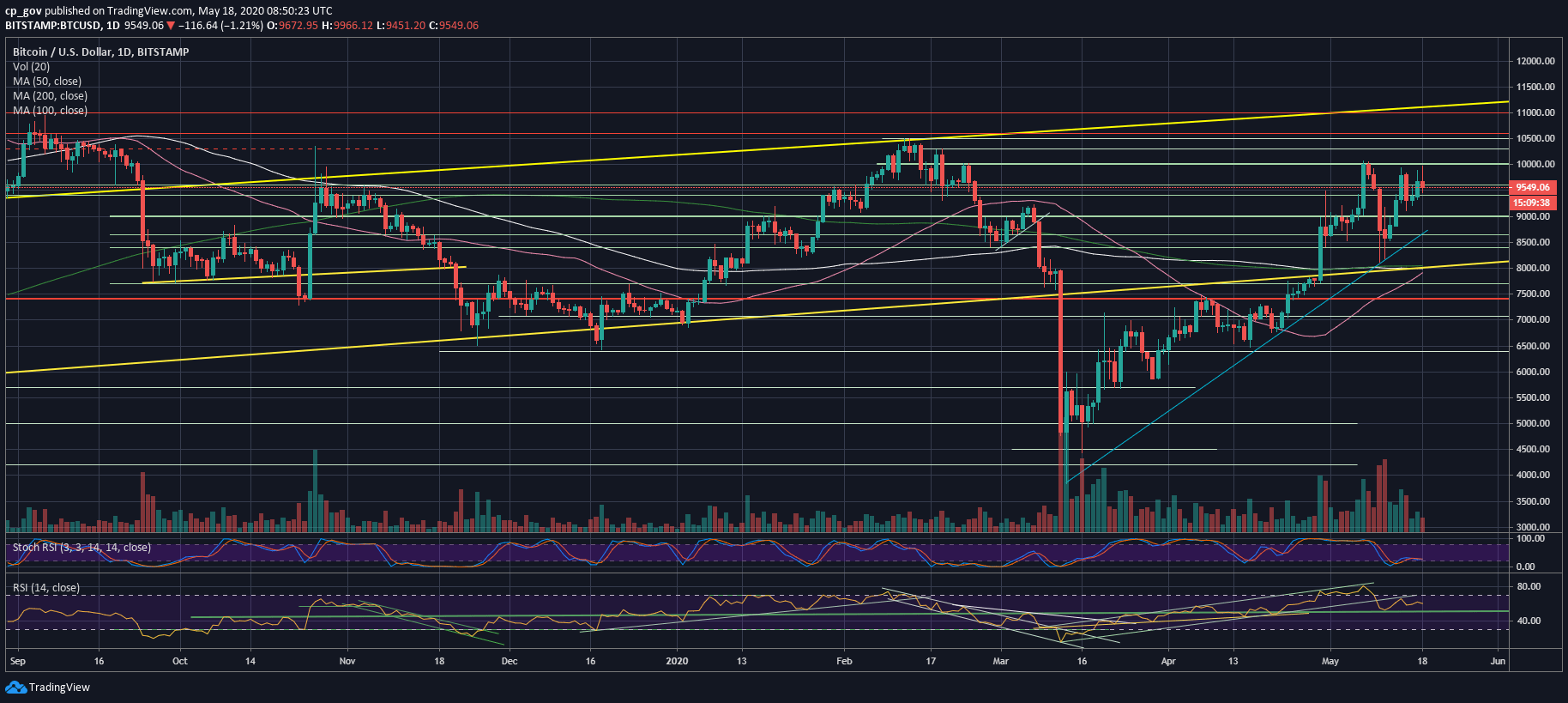Click the RSI 40.00 scale label

coord(1529,620)
